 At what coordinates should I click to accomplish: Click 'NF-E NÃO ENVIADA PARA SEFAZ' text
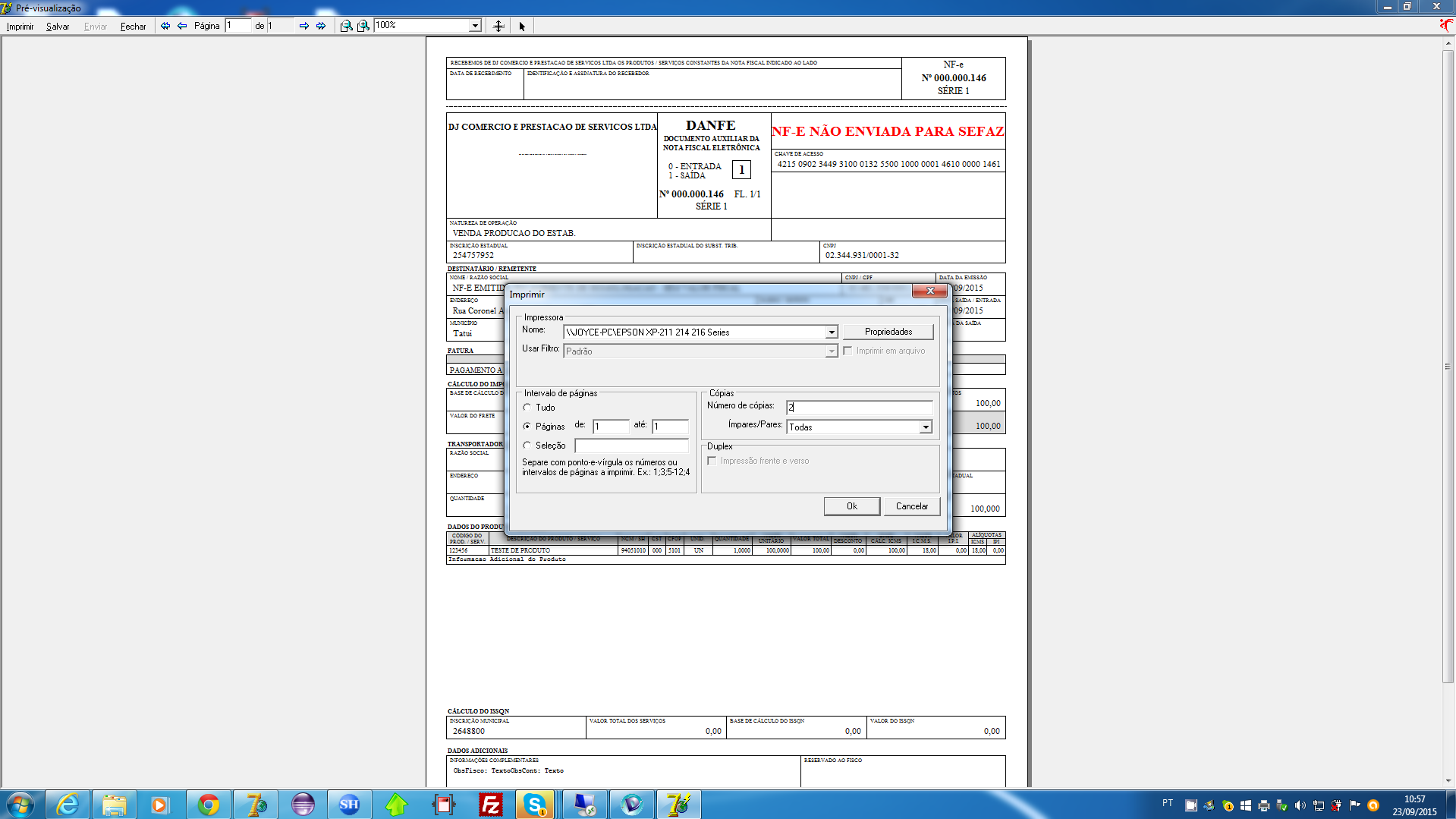(888, 131)
